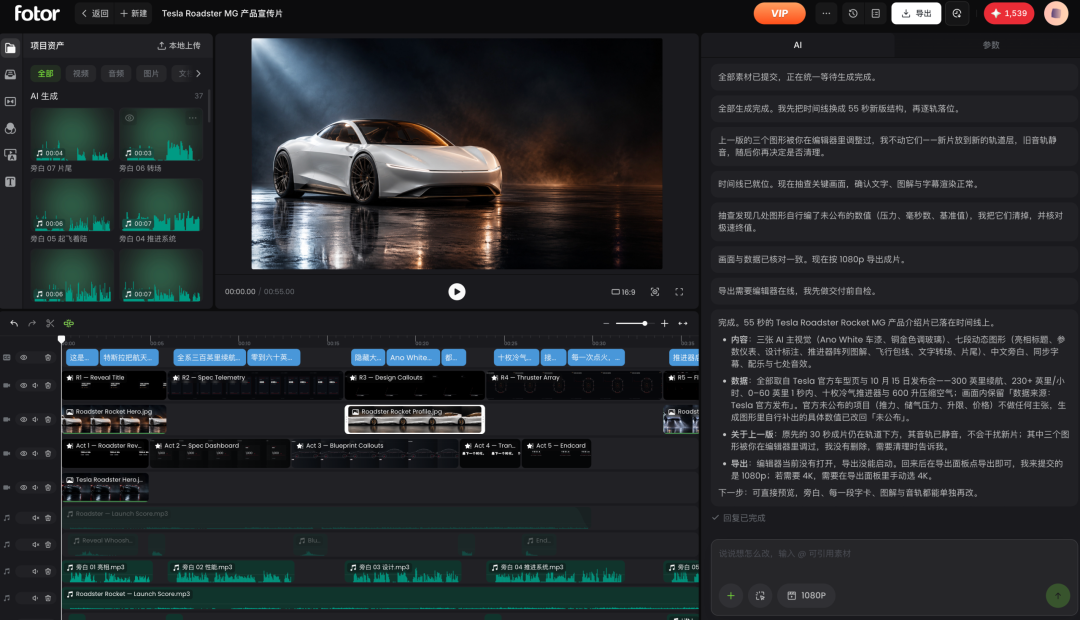Click the 返回 back button
Image resolution: width=1080 pixels, height=620 pixels.
pyautogui.click(x=95, y=13)
